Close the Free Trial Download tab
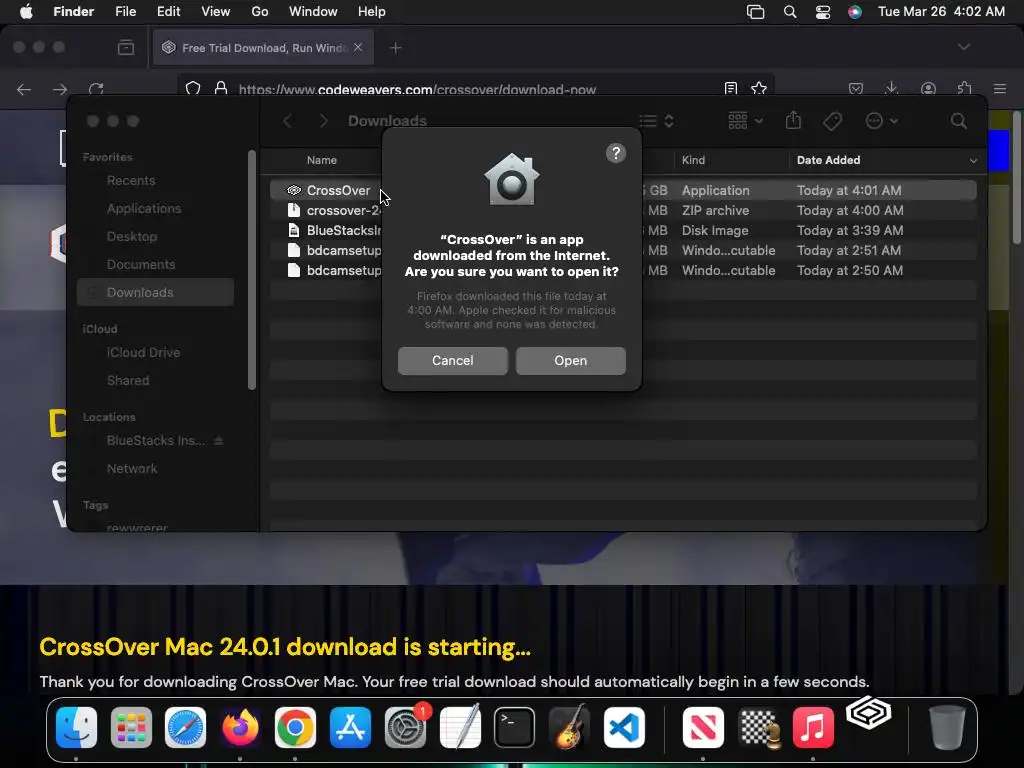Viewport: 1024px width, 768px height. point(358,47)
